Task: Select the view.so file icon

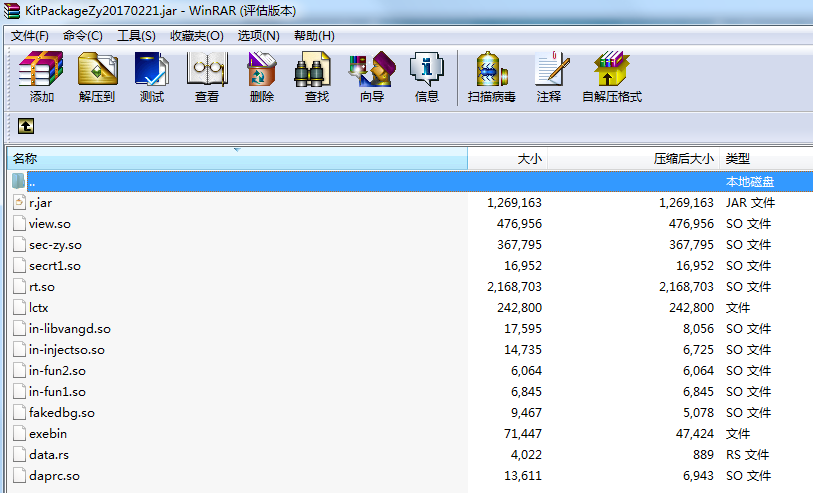Action: pyautogui.click(x=19, y=223)
